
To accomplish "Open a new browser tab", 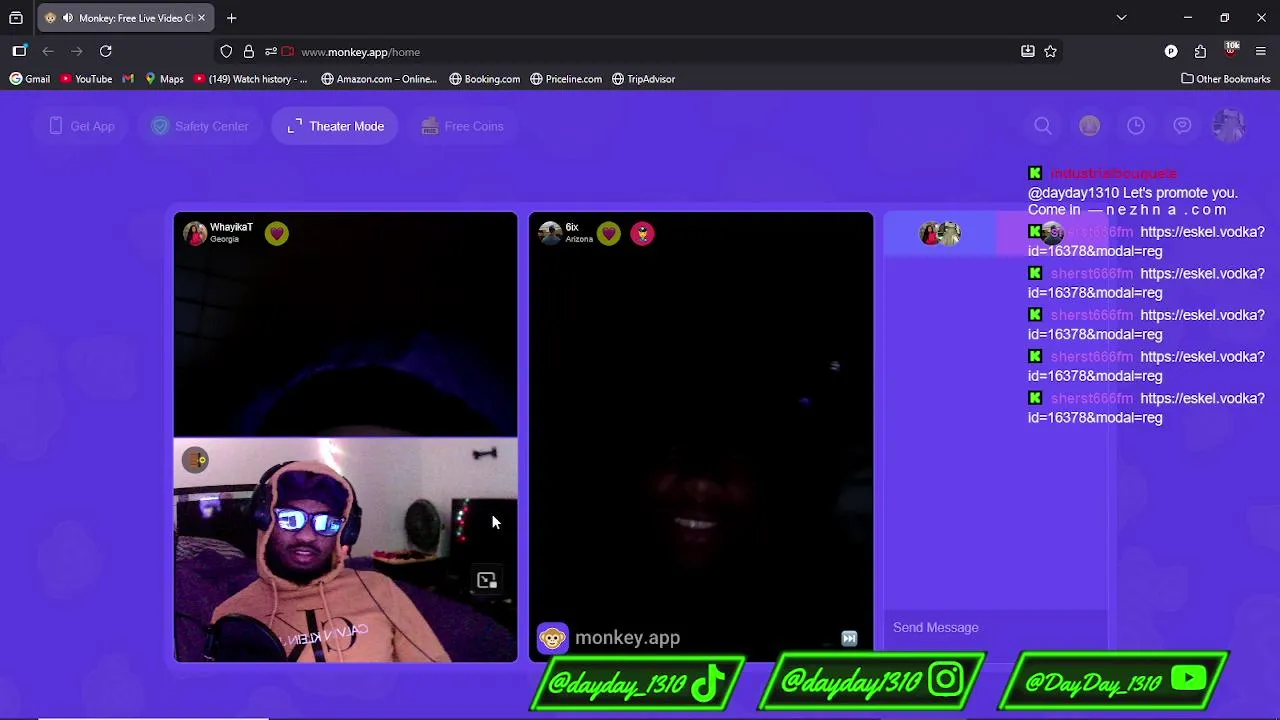I will (x=231, y=18).
